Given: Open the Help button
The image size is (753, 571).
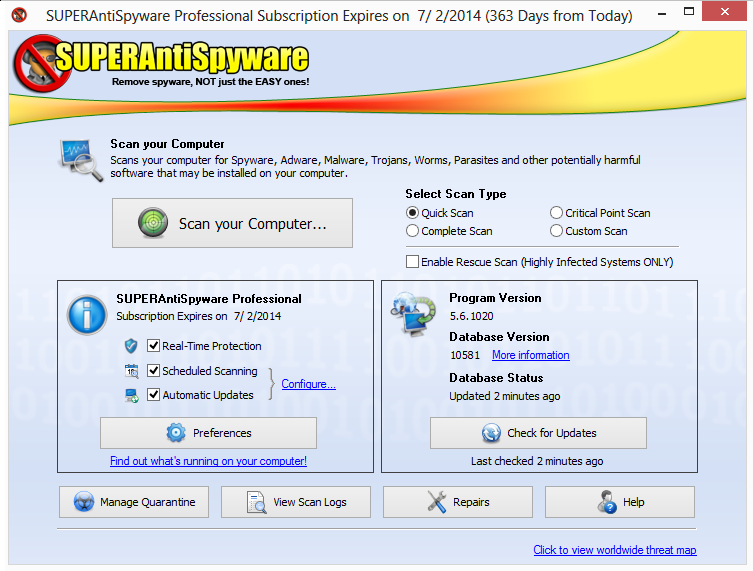Looking at the screenshot, I should pos(619,502).
